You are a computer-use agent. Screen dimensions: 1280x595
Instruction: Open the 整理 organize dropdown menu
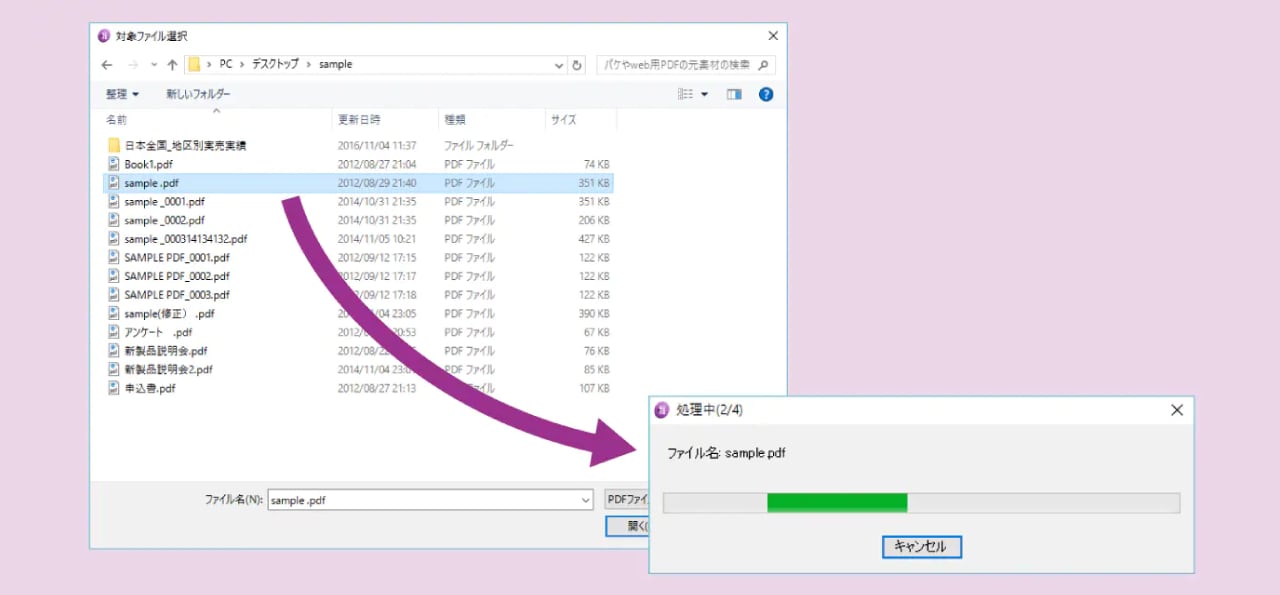point(122,94)
